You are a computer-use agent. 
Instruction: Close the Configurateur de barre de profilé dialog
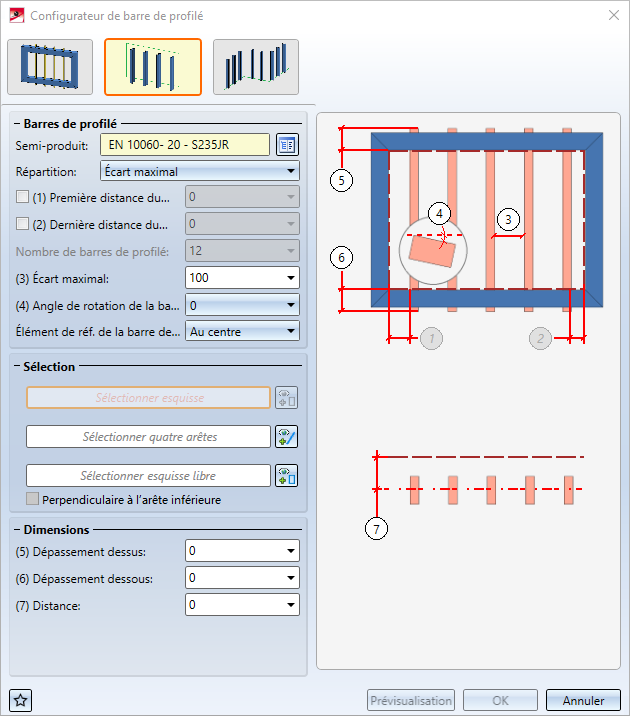614,16
